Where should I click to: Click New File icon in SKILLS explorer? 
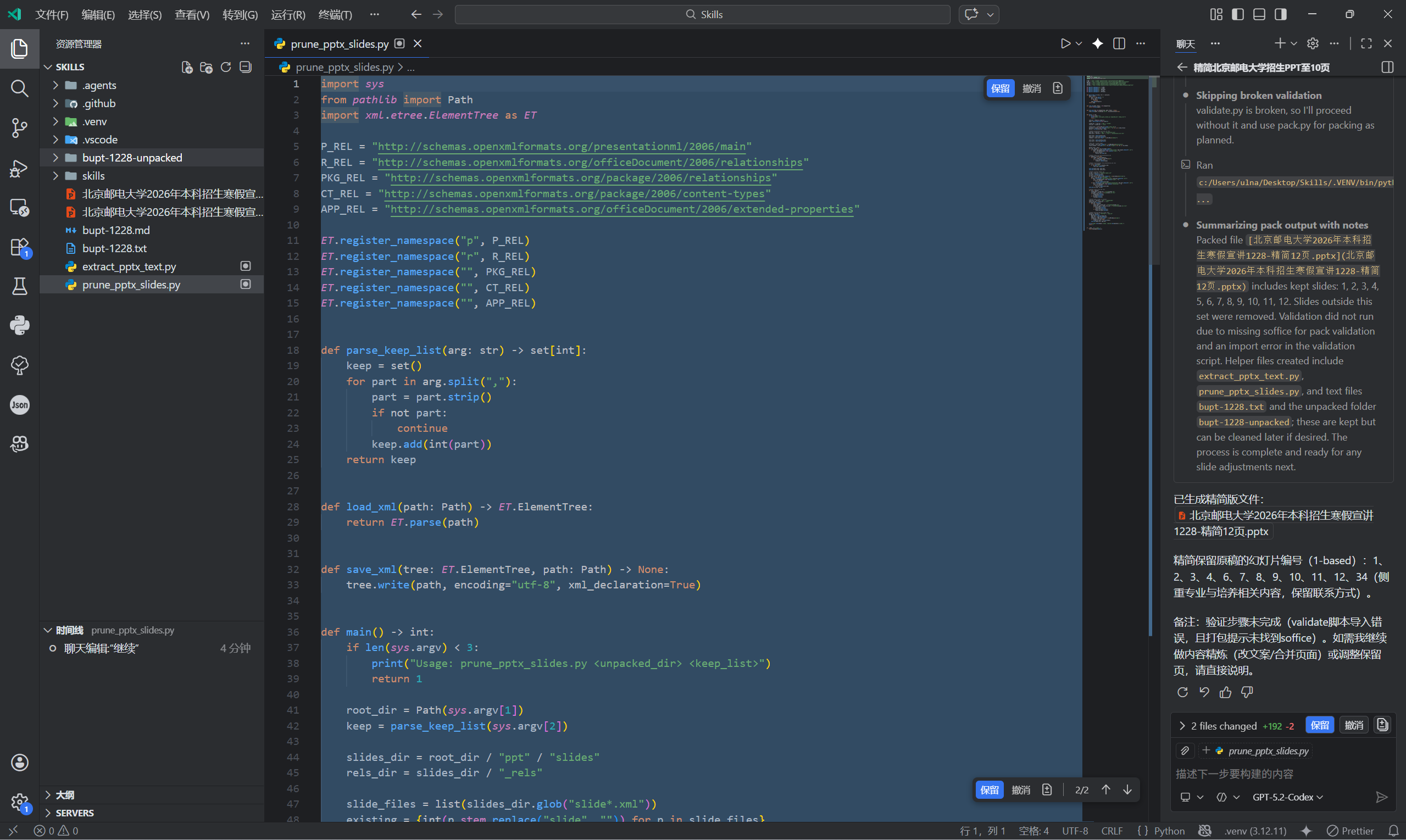[x=187, y=68]
